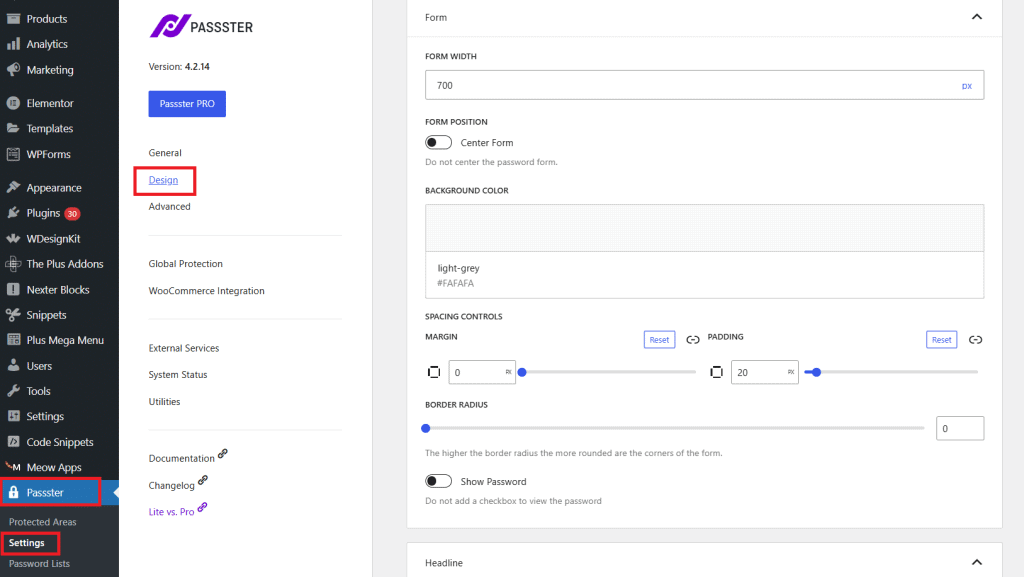
Task: Open Global Protection settings
Action: click(185, 264)
